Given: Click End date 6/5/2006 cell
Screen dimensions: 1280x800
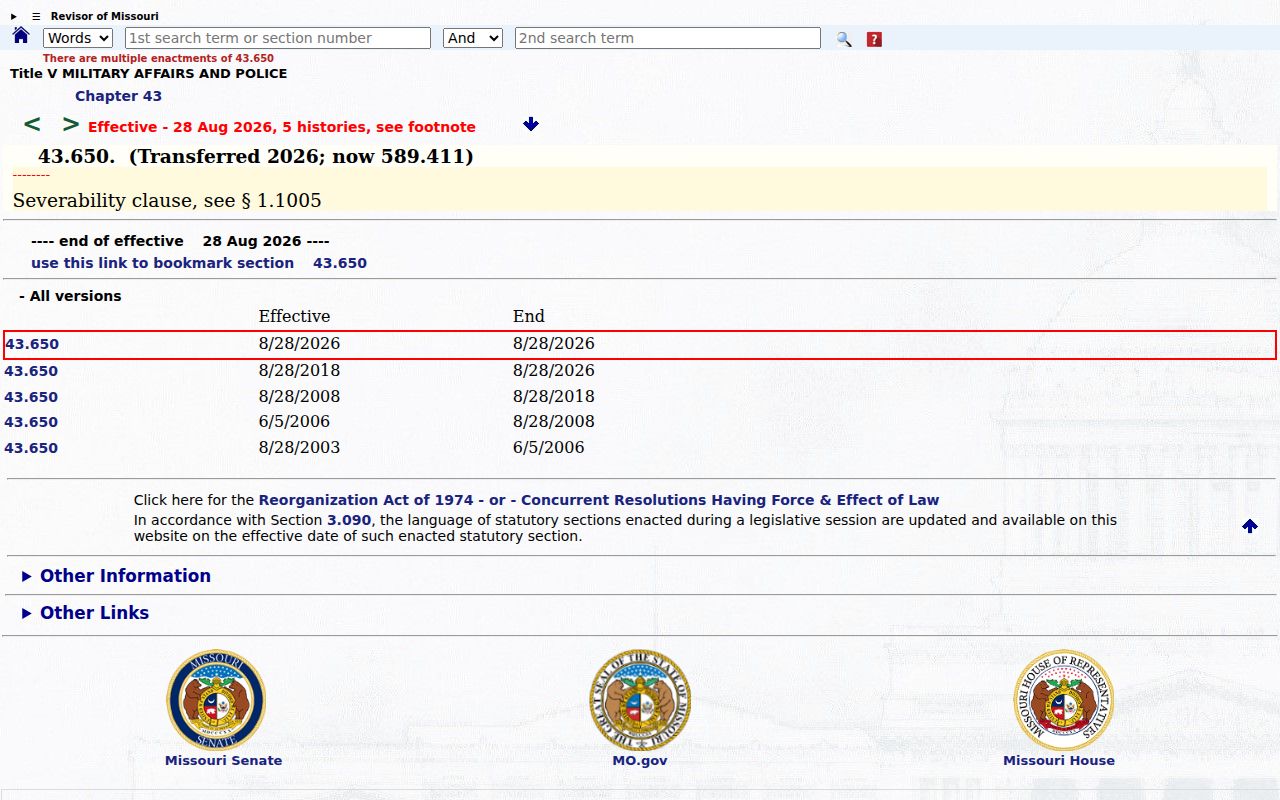Looking at the screenshot, I should click(x=549, y=447).
